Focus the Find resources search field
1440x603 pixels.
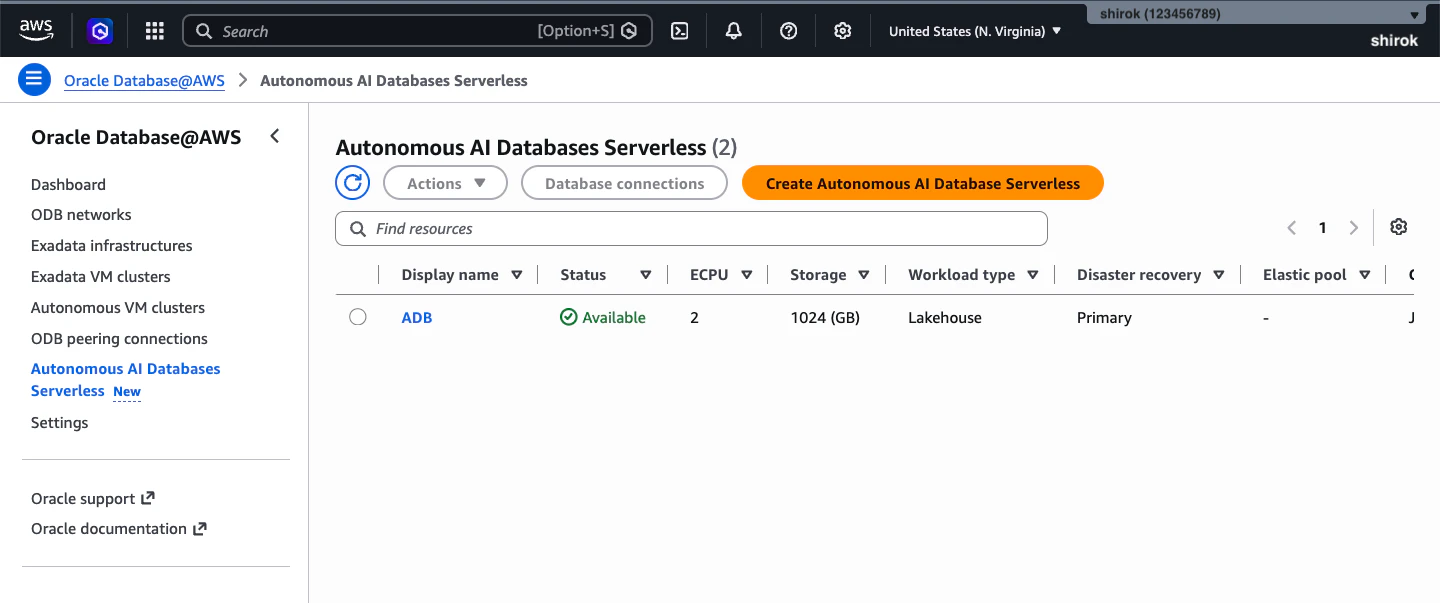691,228
